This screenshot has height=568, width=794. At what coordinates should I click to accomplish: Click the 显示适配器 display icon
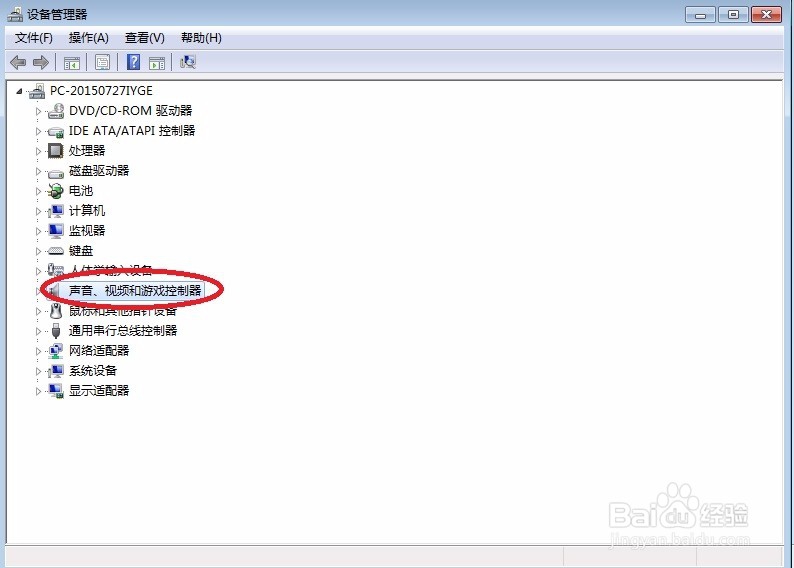(x=56, y=391)
